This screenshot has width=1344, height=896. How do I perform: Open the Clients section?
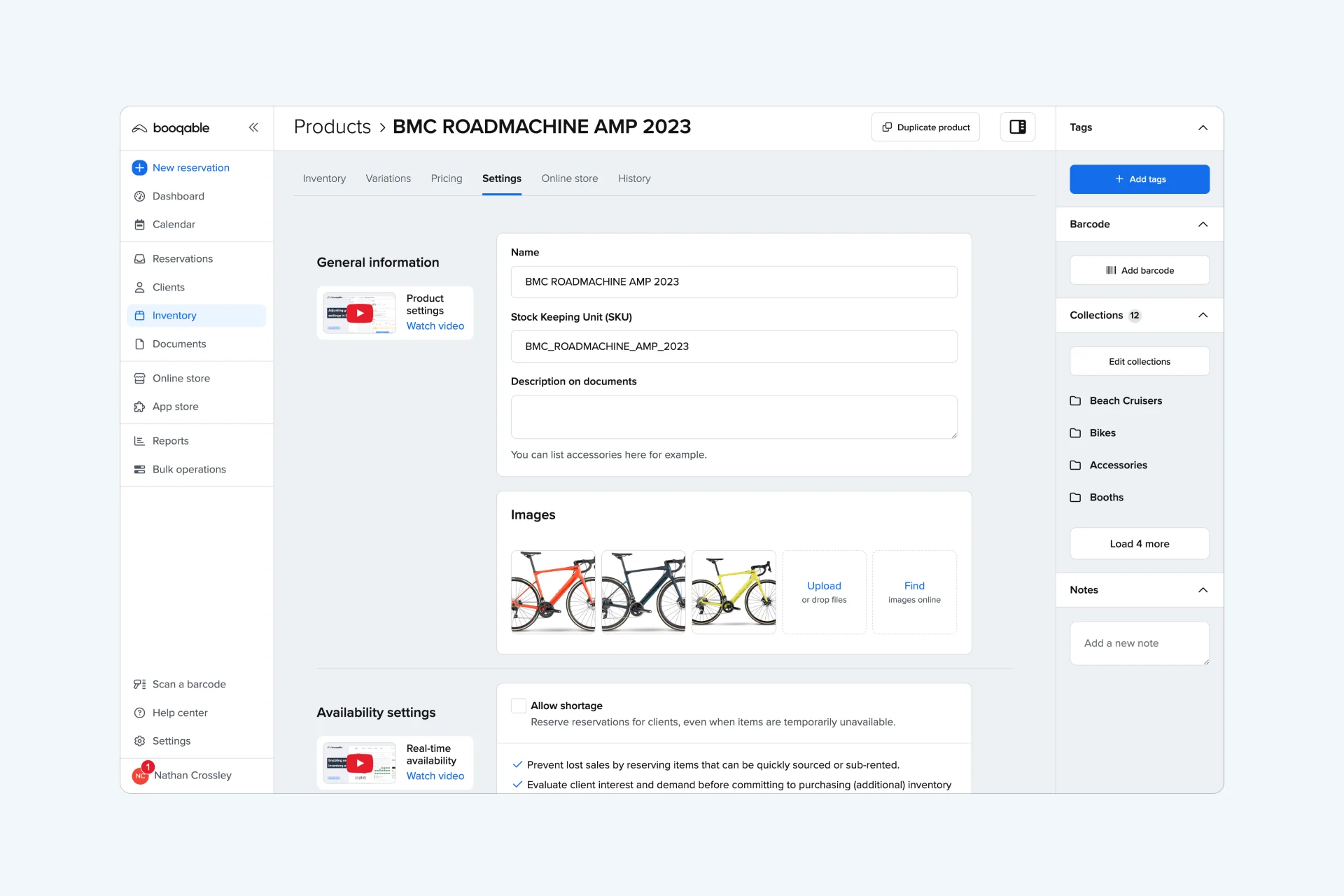[x=168, y=288]
